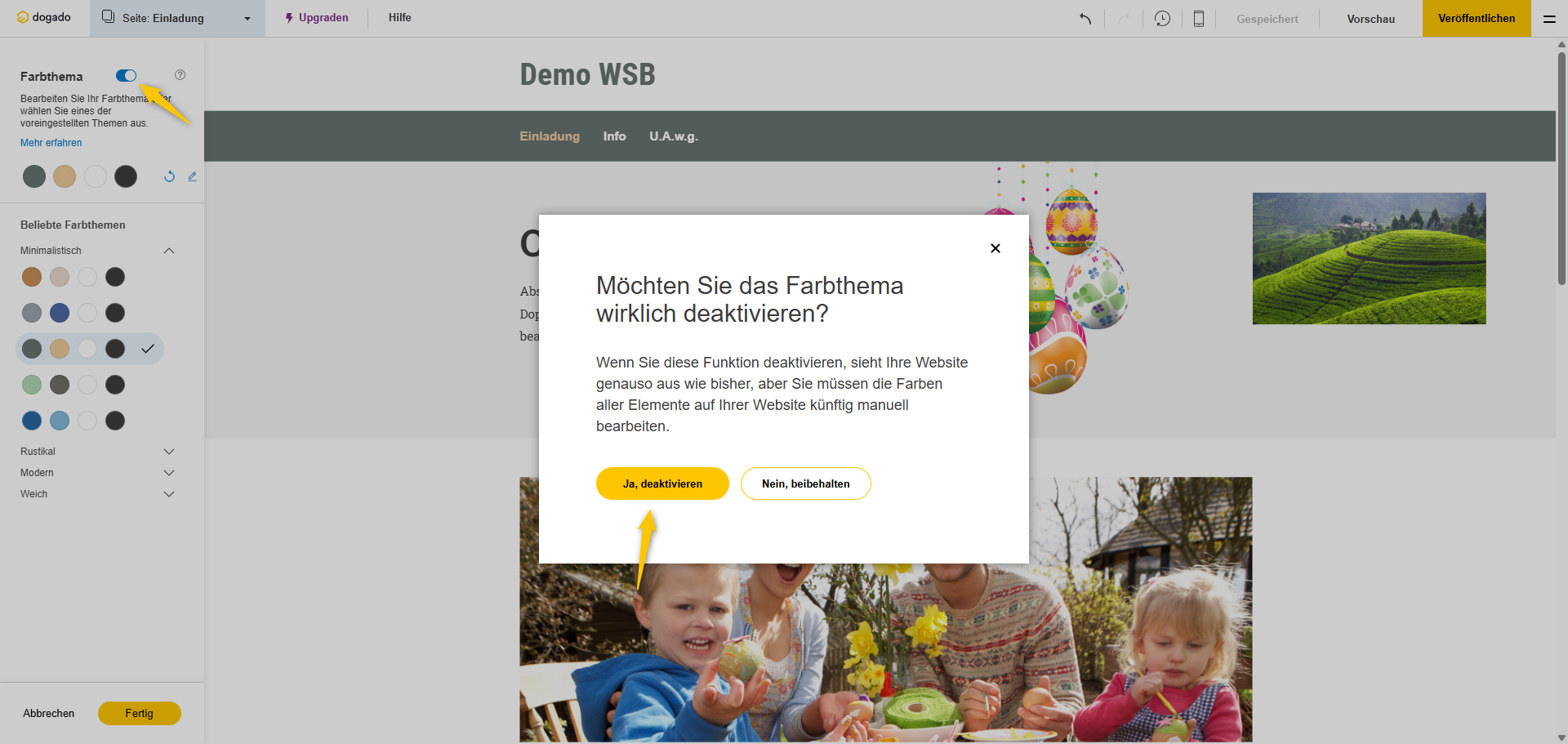This screenshot has height=744, width=1568.
Task: Click the undo arrow icon
Action: 1085,19
